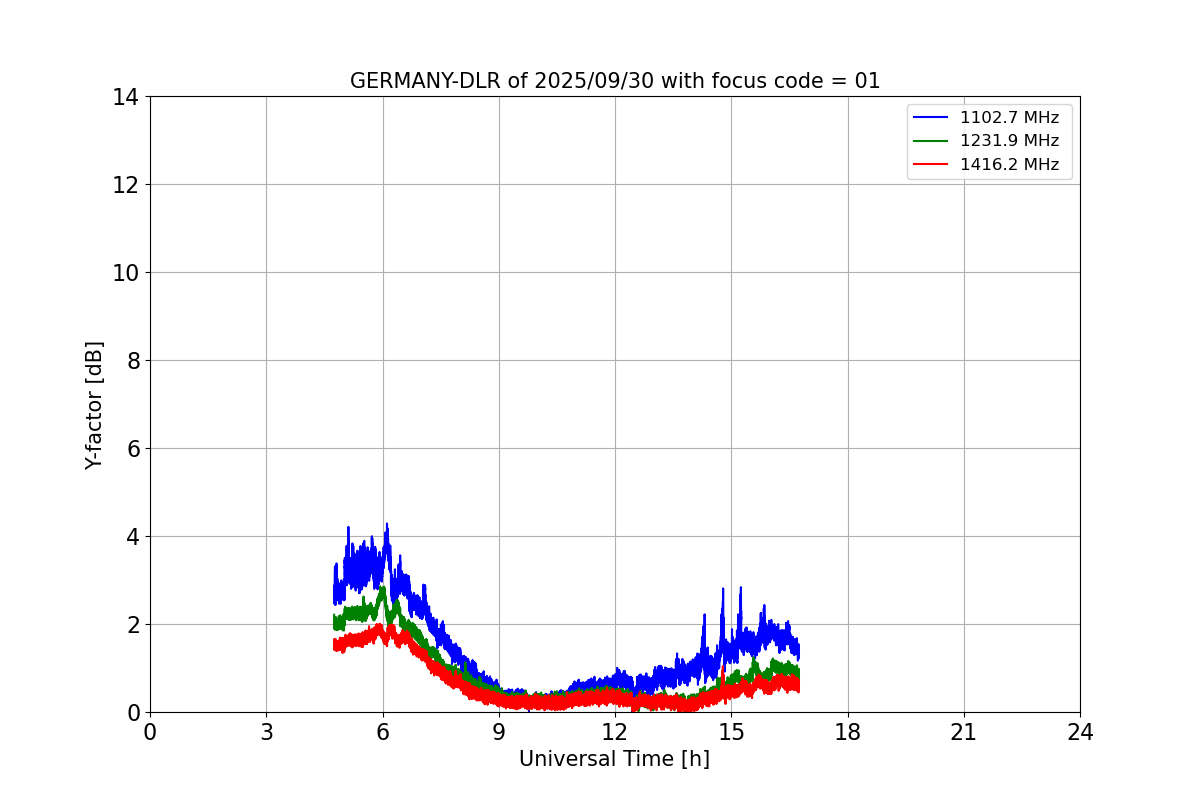1200x800 pixels.
Task: Click the 1102.7 MHz legend label
Action: [1009, 118]
